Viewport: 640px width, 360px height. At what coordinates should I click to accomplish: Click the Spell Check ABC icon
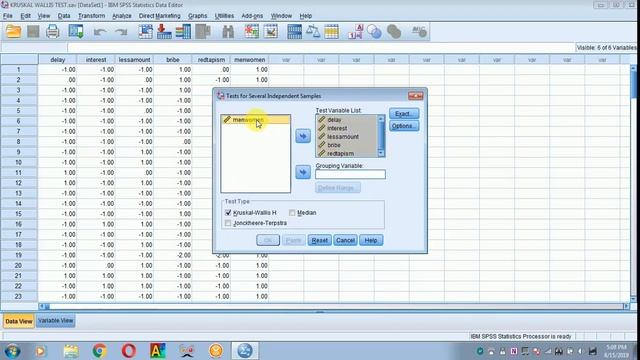(419, 31)
